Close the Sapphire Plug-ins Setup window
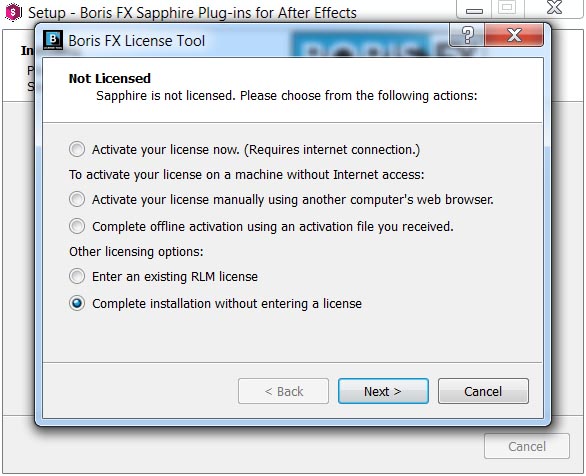This screenshot has width=586, height=476. [555, 8]
